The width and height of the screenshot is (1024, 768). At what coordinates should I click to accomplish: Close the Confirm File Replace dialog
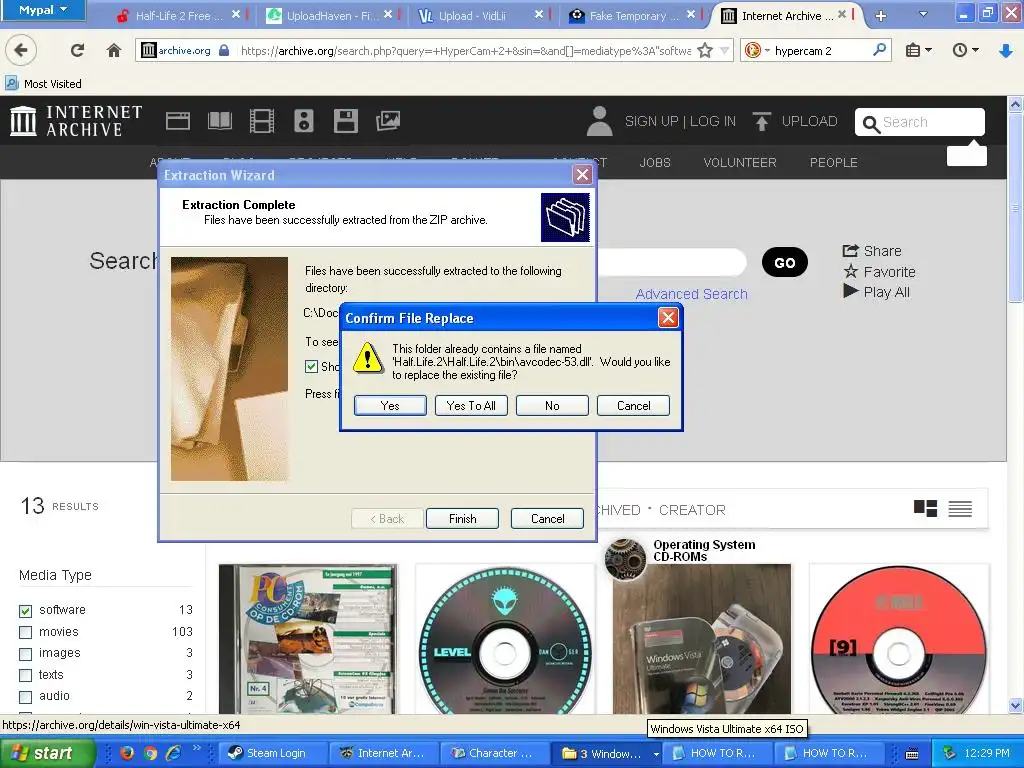click(x=667, y=318)
